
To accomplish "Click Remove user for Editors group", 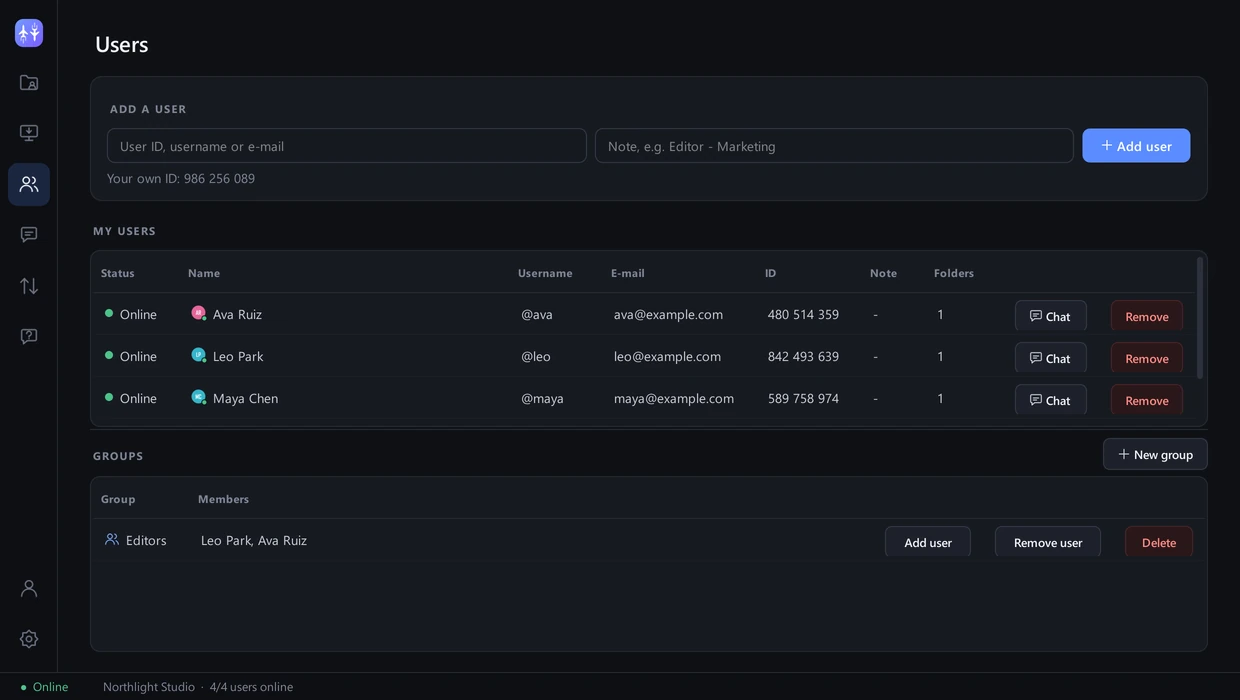I will click(x=1048, y=542).
